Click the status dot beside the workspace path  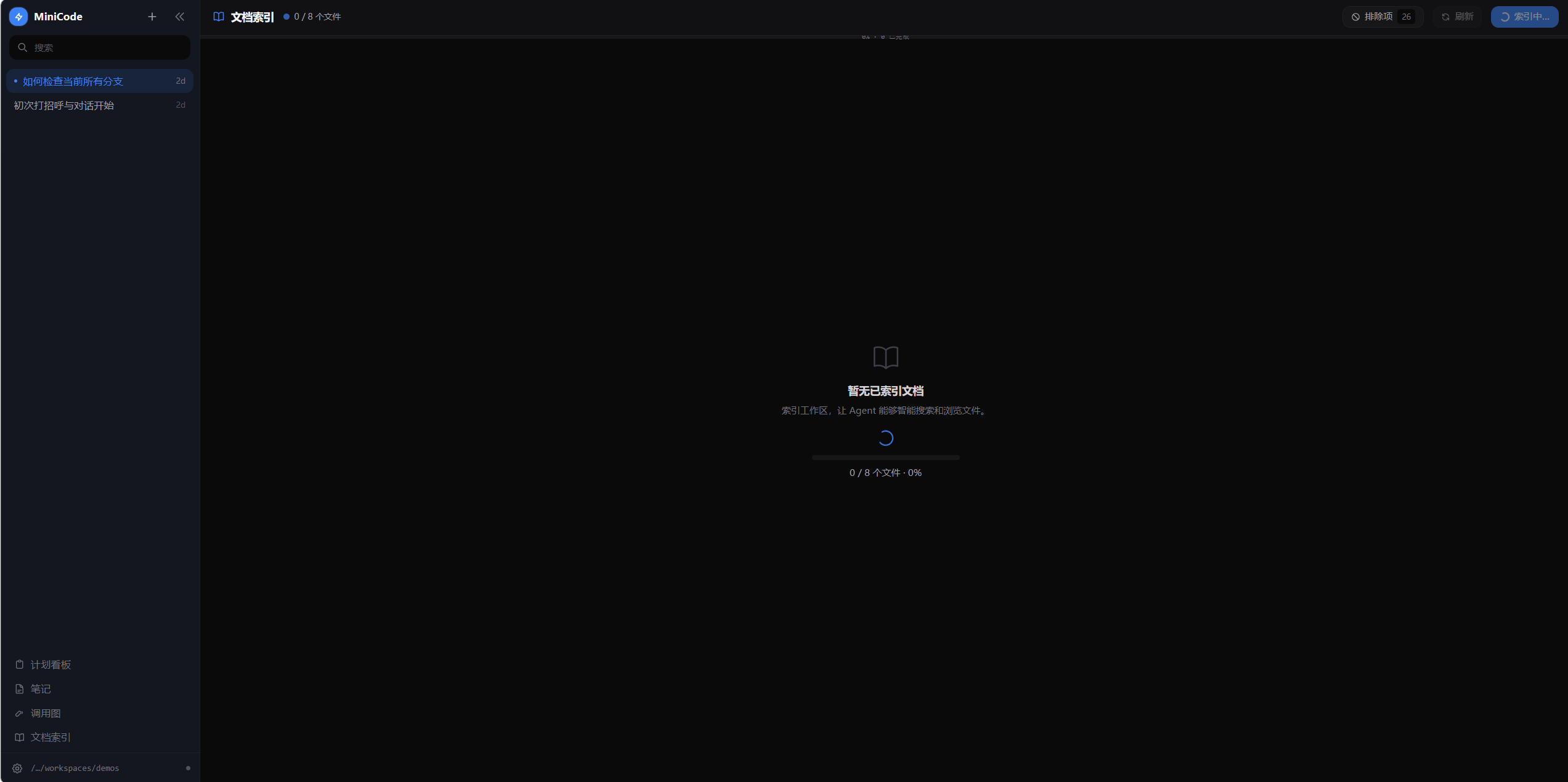pos(188,768)
